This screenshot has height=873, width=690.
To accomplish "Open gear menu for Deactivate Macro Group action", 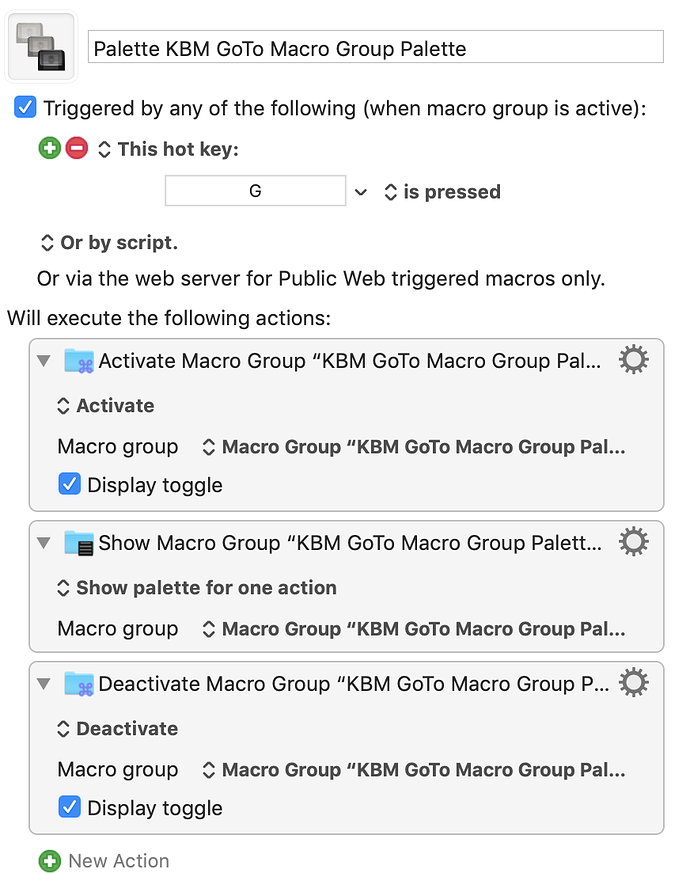I will [633, 683].
